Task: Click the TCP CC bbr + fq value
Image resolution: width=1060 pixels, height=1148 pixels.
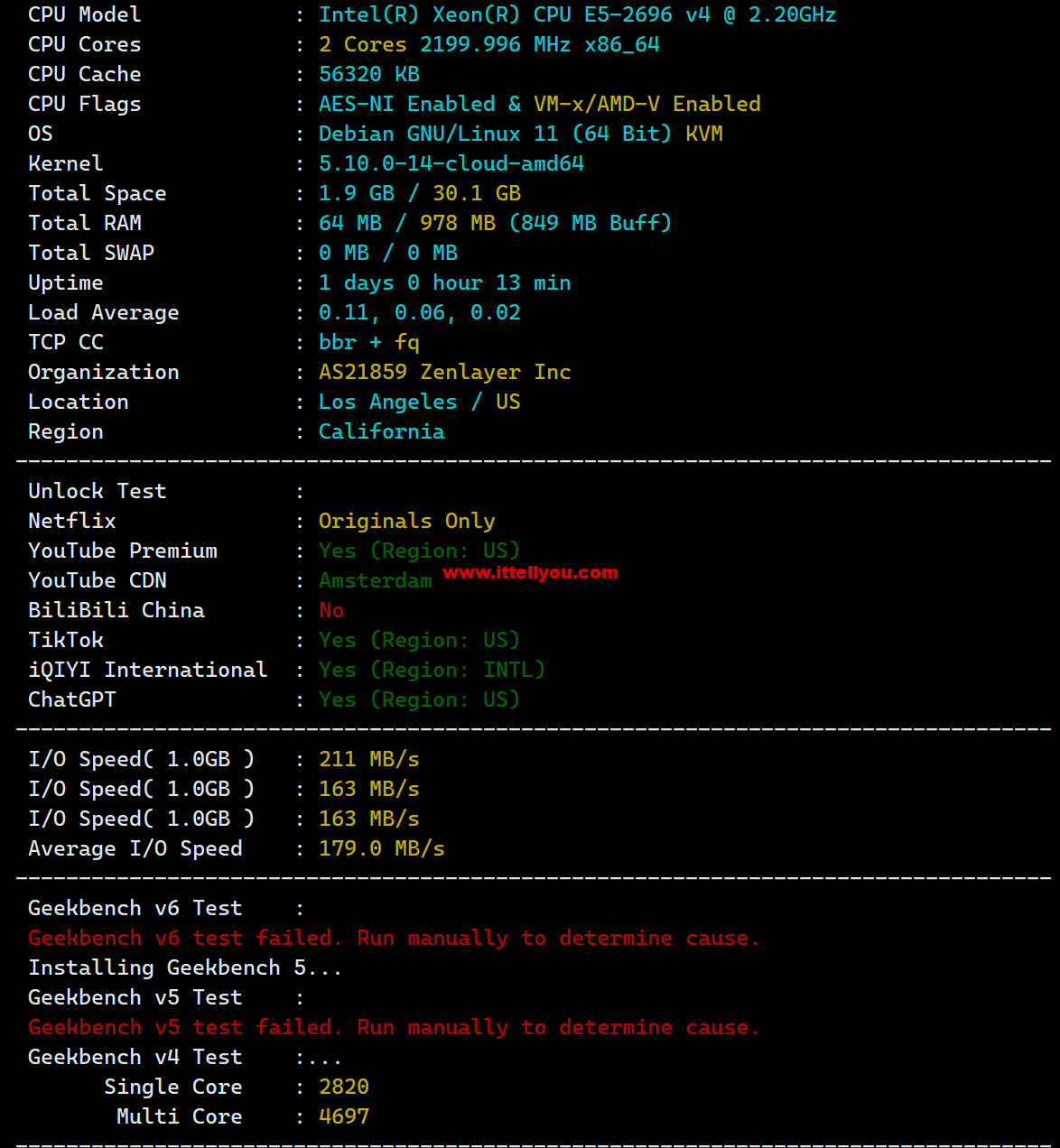Action: pyautogui.click(x=368, y=342)
